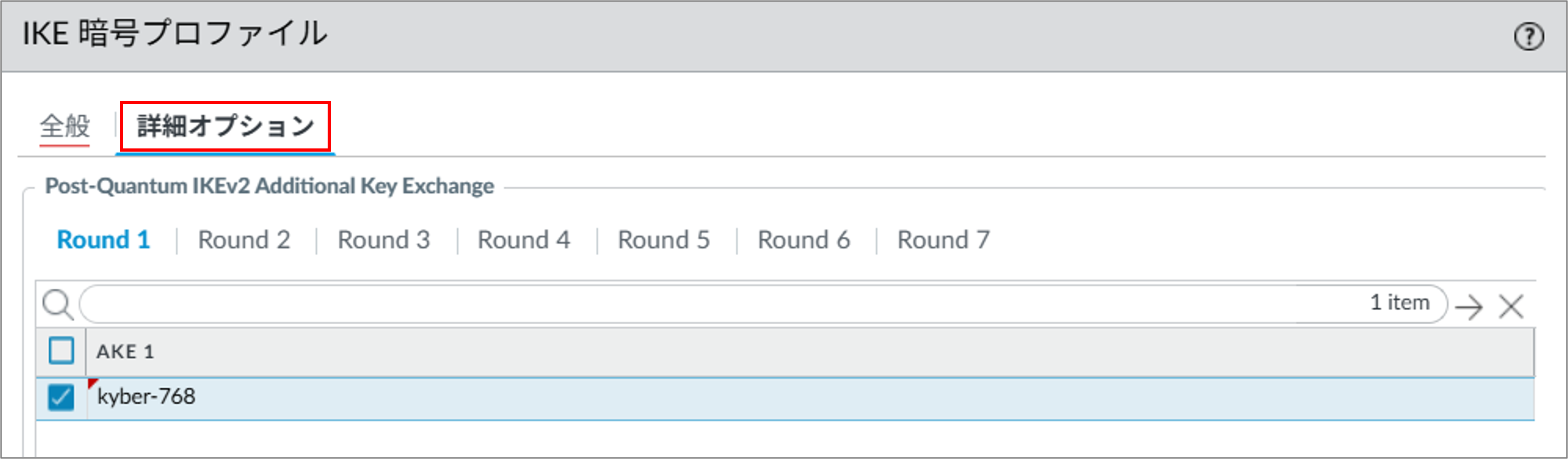1568x459 pixels.
Task: Click the right arrow next to search
Action: click(x=1469, y=306)
